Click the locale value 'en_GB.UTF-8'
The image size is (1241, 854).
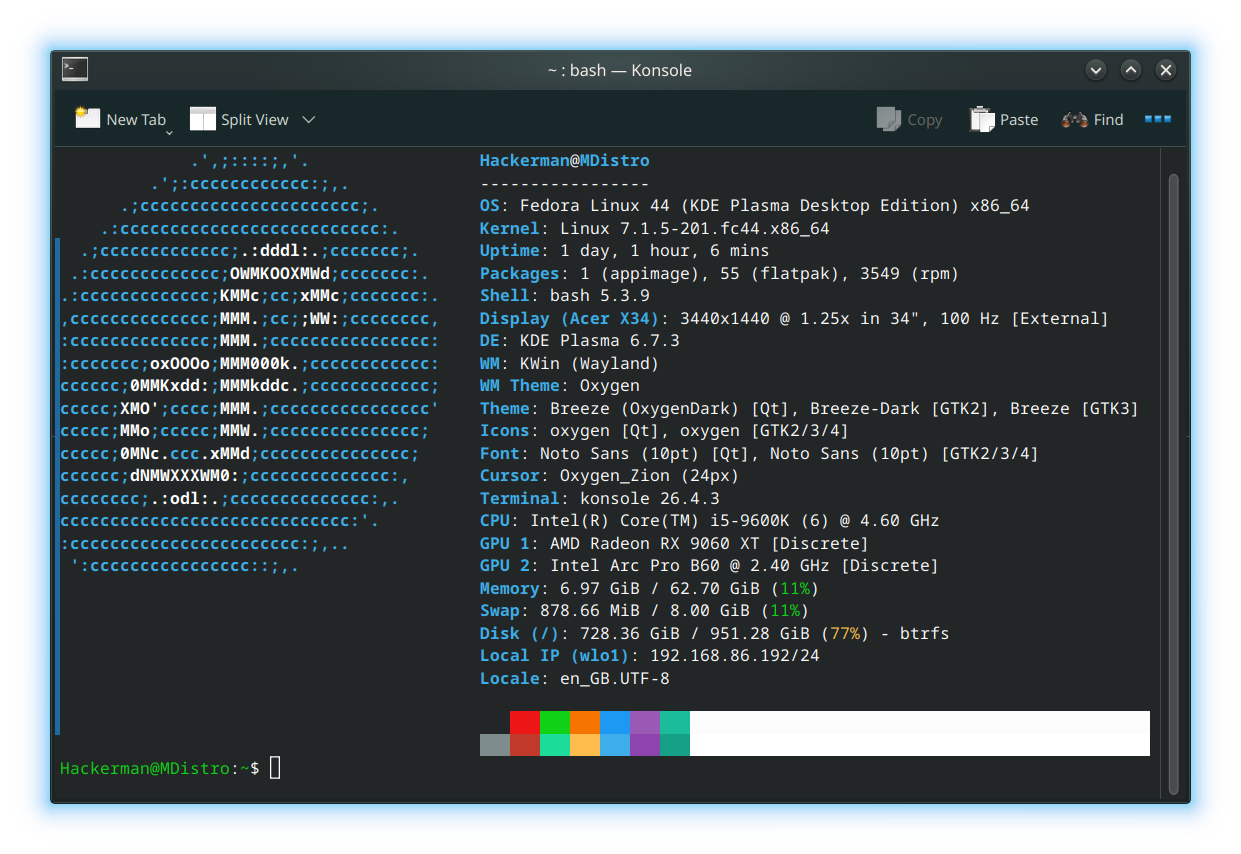(x=615, y=678)
